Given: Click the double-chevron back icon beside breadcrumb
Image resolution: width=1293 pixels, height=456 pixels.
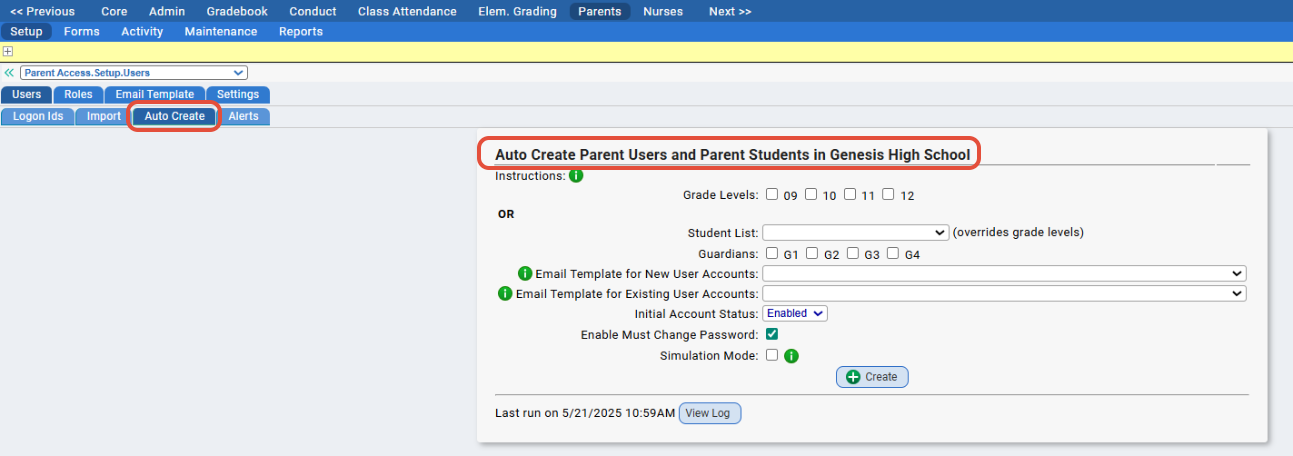Looking at the screenshot, I should 9,73.
